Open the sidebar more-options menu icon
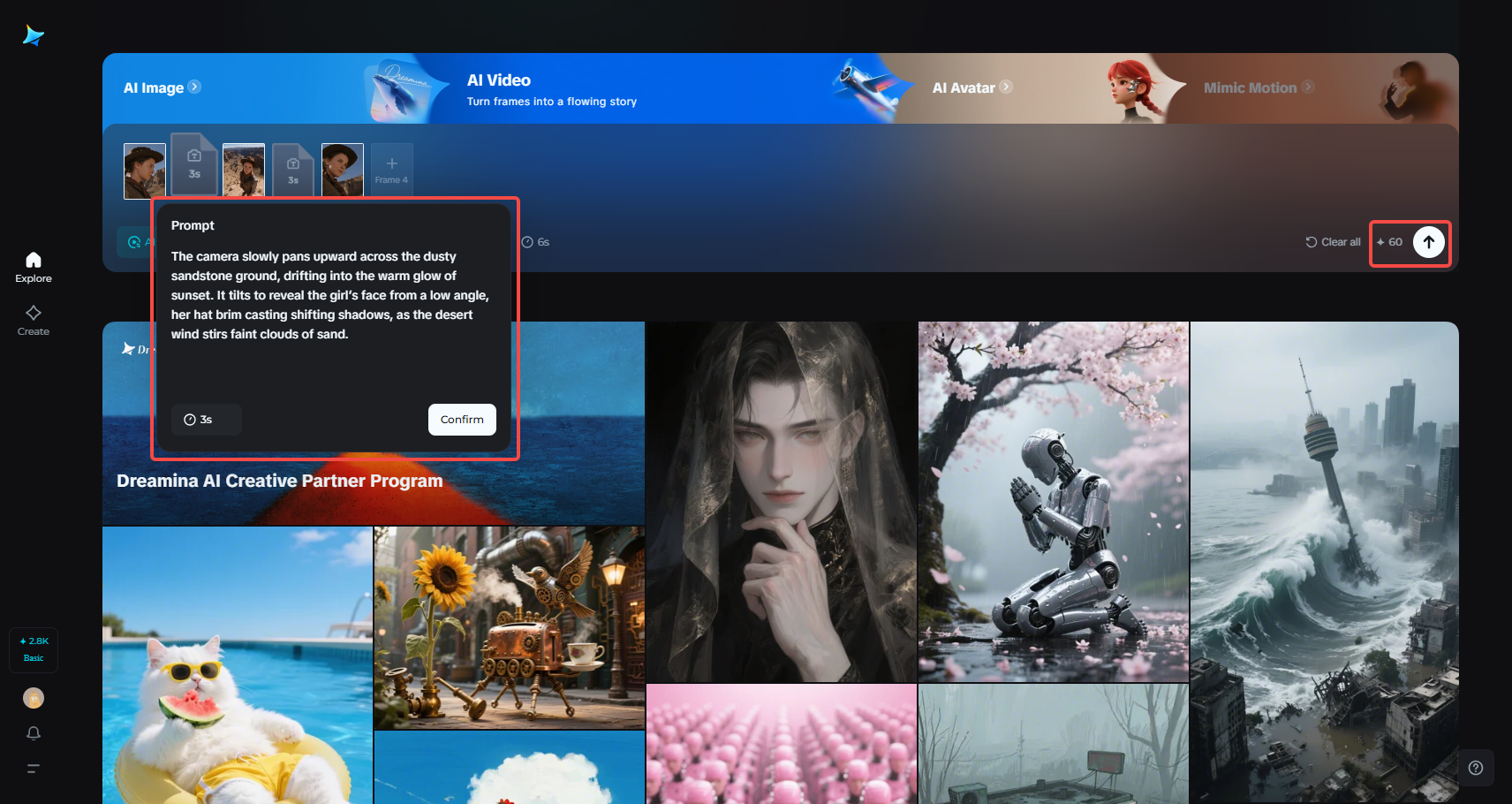The height and width of the screenshot is (804, 1512). coord(34,769)
